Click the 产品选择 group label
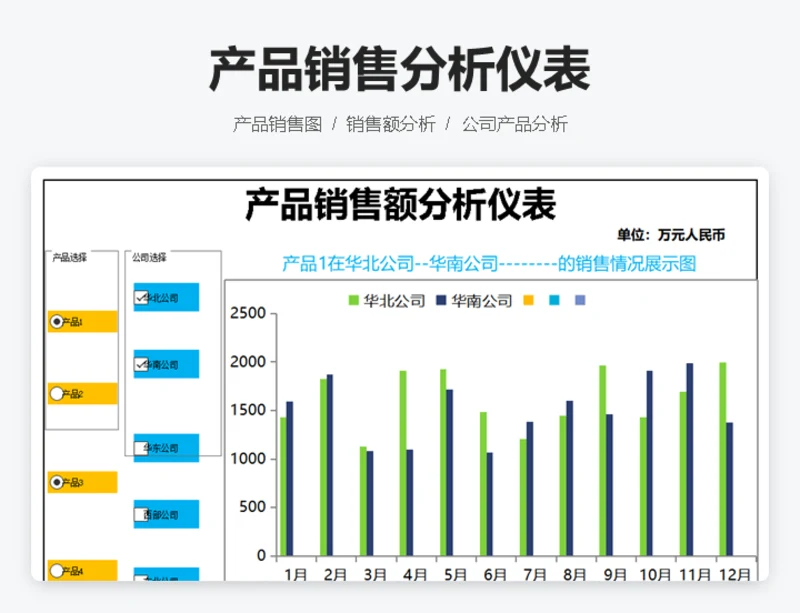800x613 pixels. click(x=69, y=257)
